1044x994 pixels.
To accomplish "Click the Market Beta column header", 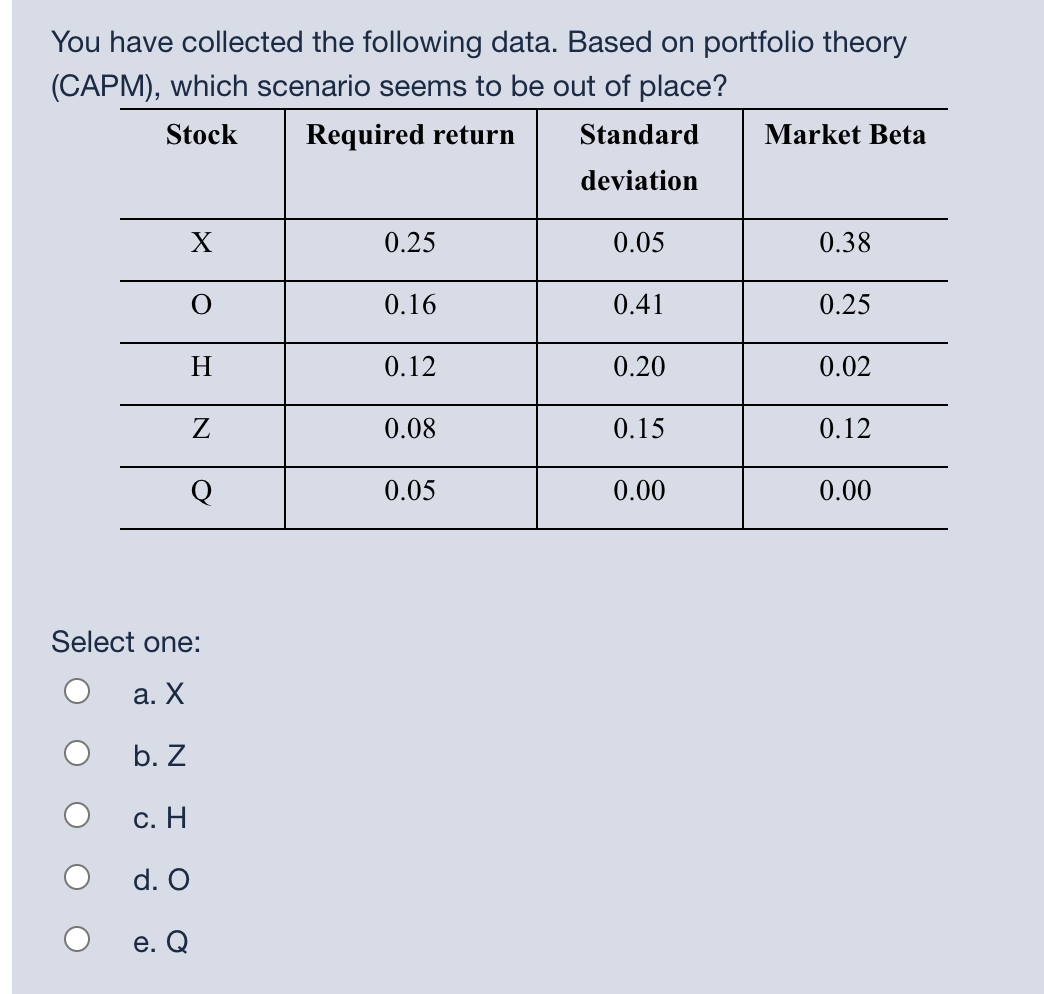I will 845,135.
